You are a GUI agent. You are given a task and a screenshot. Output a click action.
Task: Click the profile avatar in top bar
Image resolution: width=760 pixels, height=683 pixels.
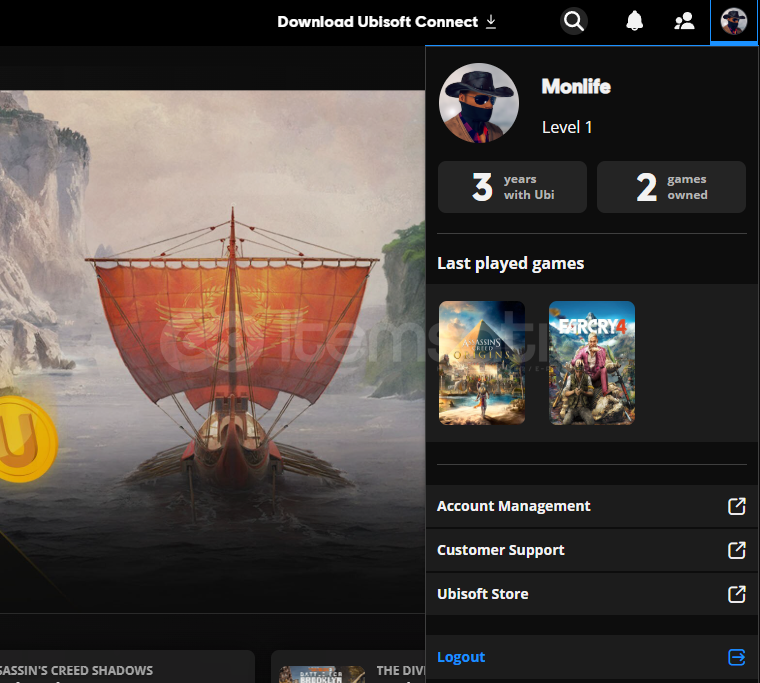733,21
